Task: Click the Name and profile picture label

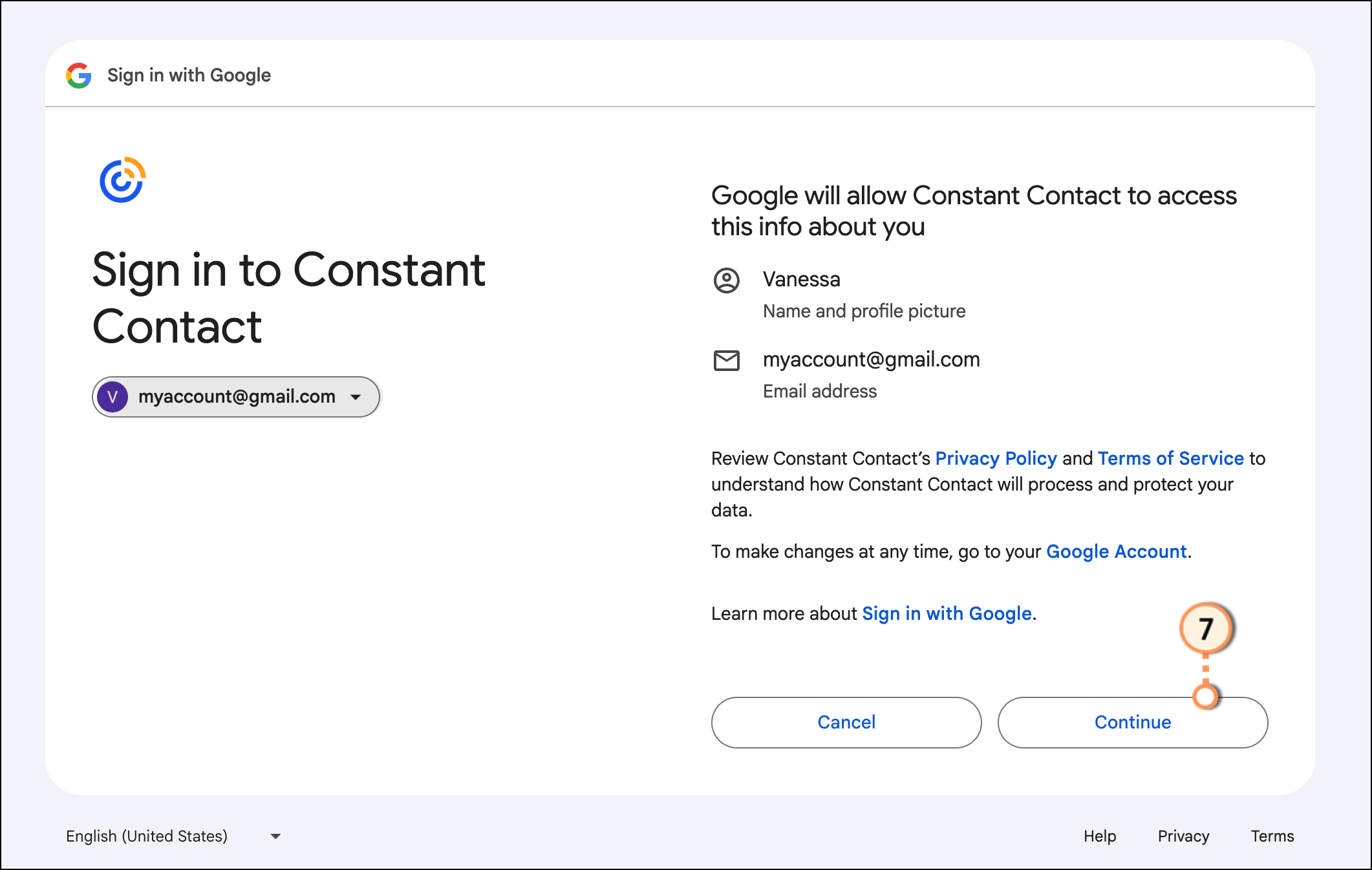Action: coord(864,311)
